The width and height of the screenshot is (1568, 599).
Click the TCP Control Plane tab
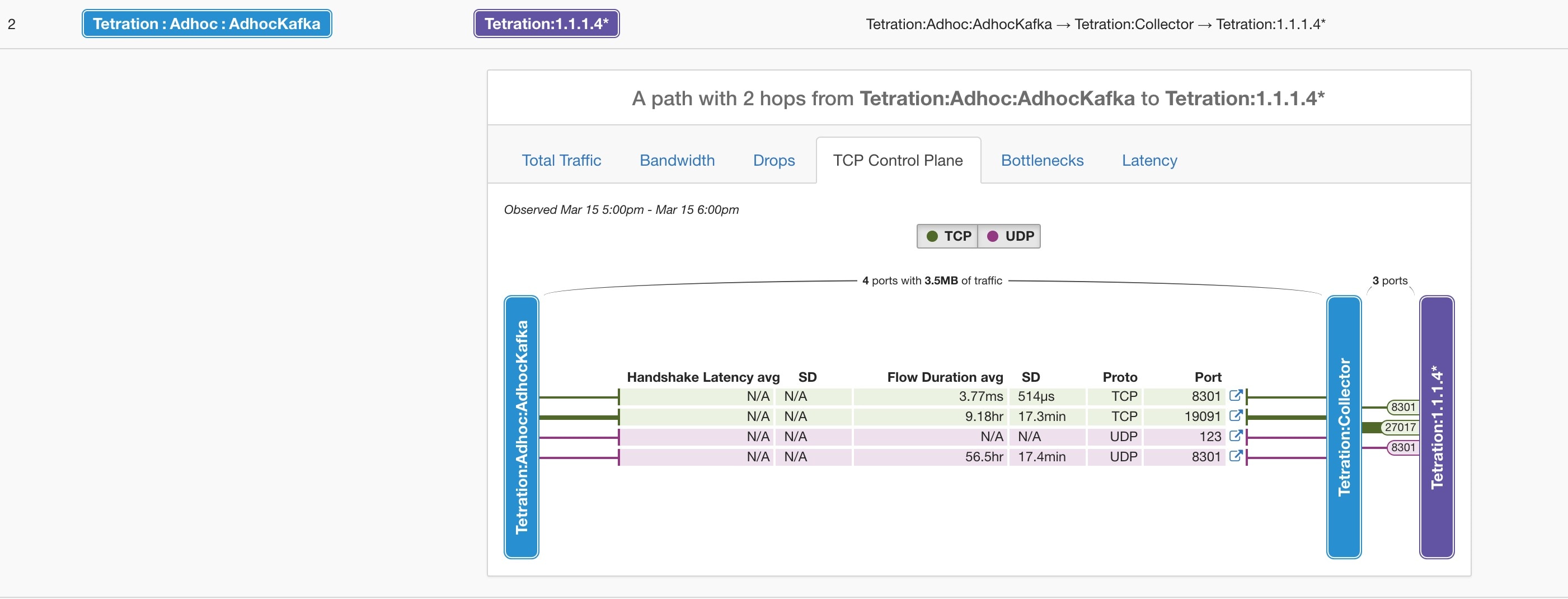[897, 160]
